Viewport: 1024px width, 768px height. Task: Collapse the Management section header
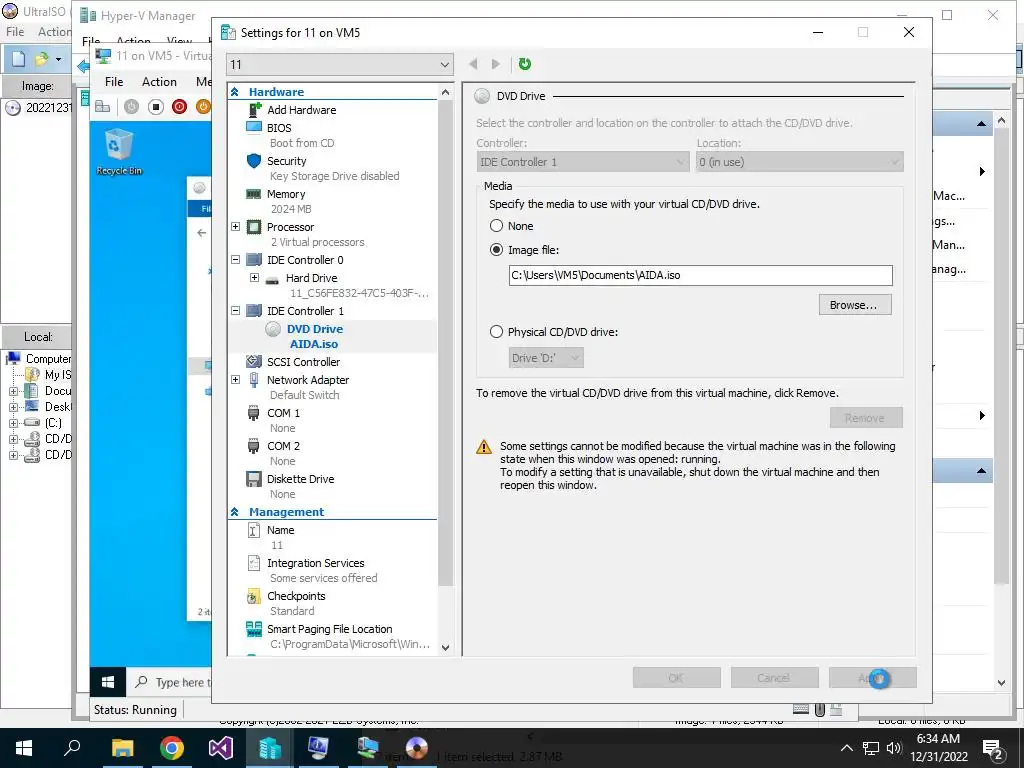point(234,512)
